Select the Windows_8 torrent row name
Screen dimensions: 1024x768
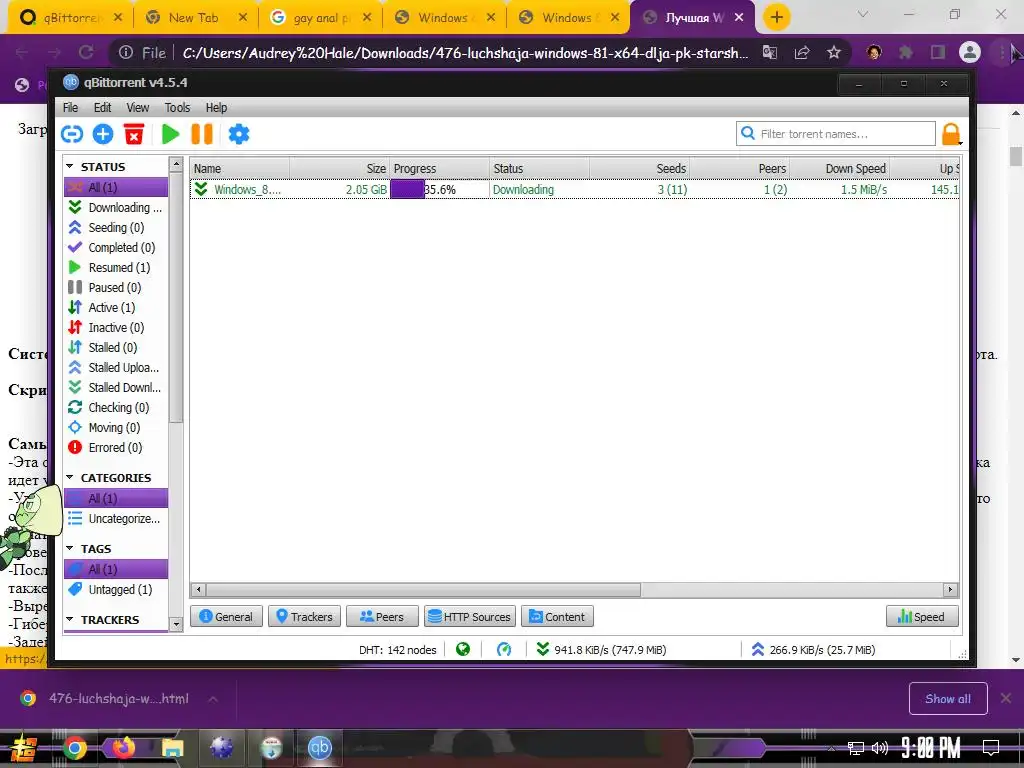click(x=248, y=189)
